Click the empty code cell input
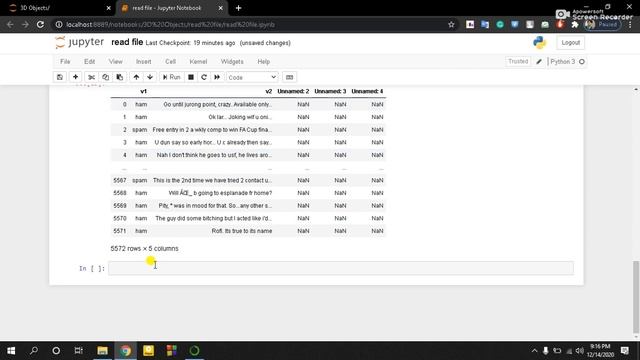The image size is (640, 360). 341,268
